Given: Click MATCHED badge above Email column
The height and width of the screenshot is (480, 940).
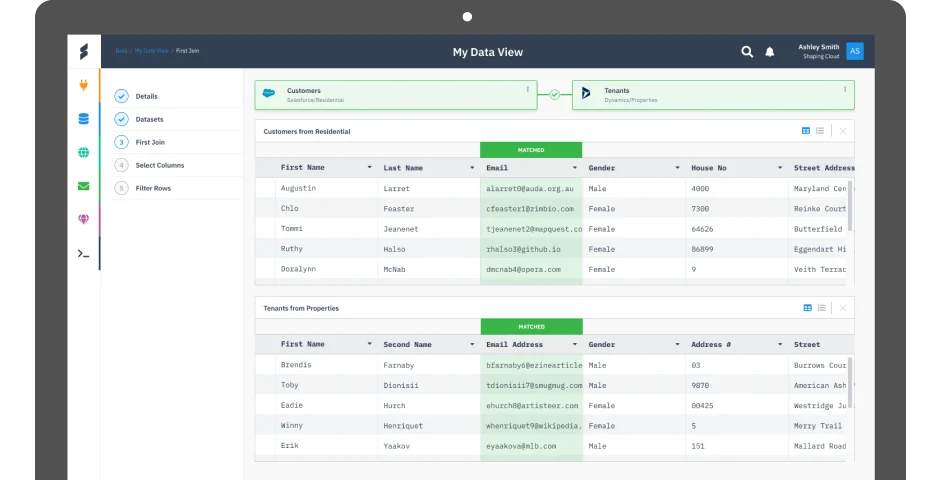Looking at the screenshot, I should 531,150.
